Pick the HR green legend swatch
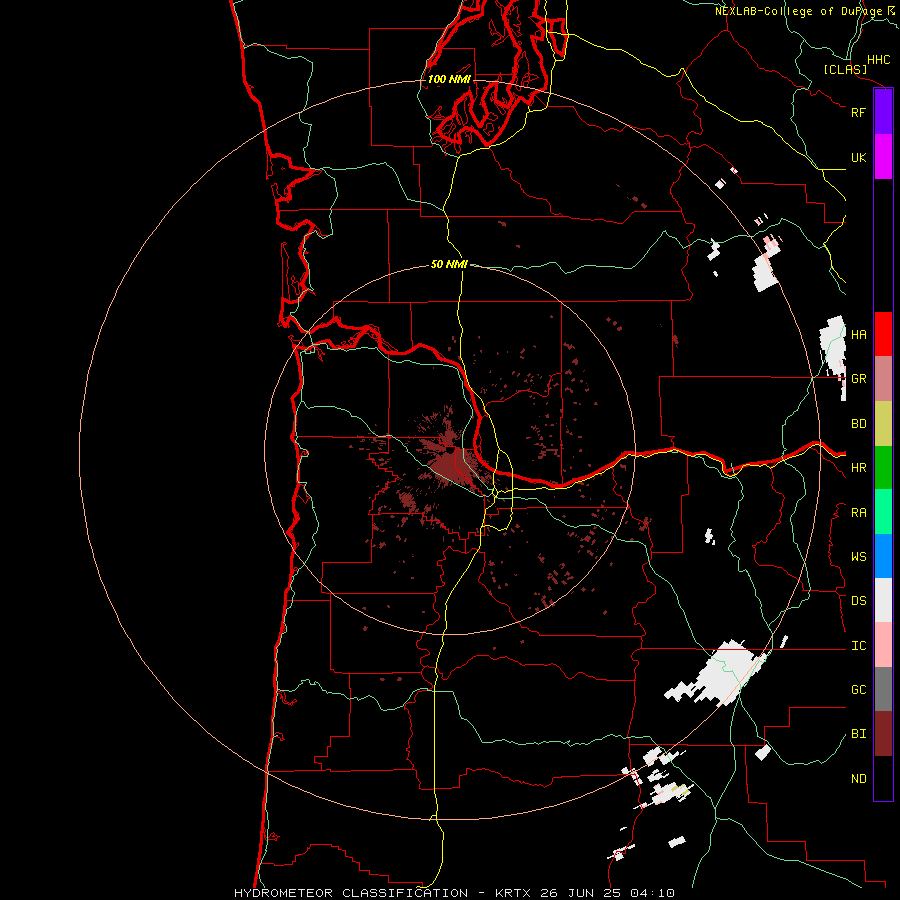 pos(883,468)
